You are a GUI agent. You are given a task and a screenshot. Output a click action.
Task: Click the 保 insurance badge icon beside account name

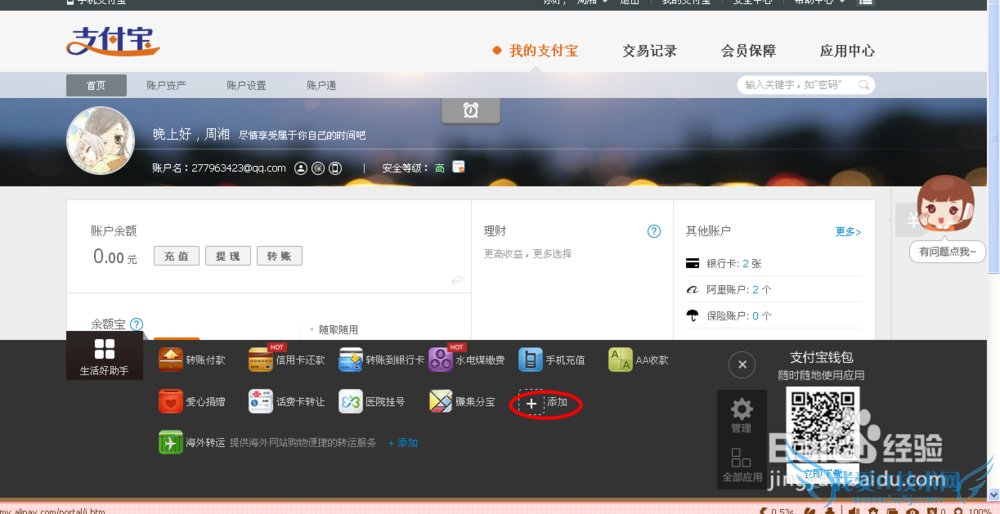(x=318, y=168)
